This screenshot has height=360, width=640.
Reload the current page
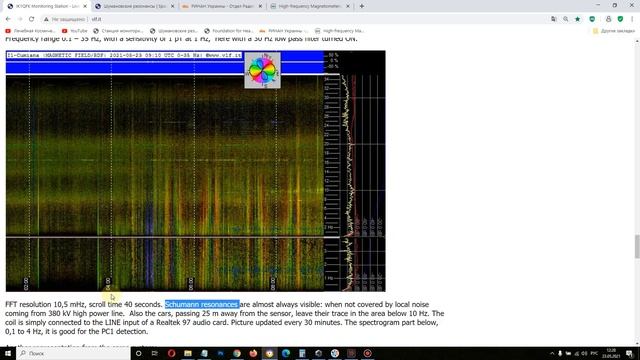point(31,19)
